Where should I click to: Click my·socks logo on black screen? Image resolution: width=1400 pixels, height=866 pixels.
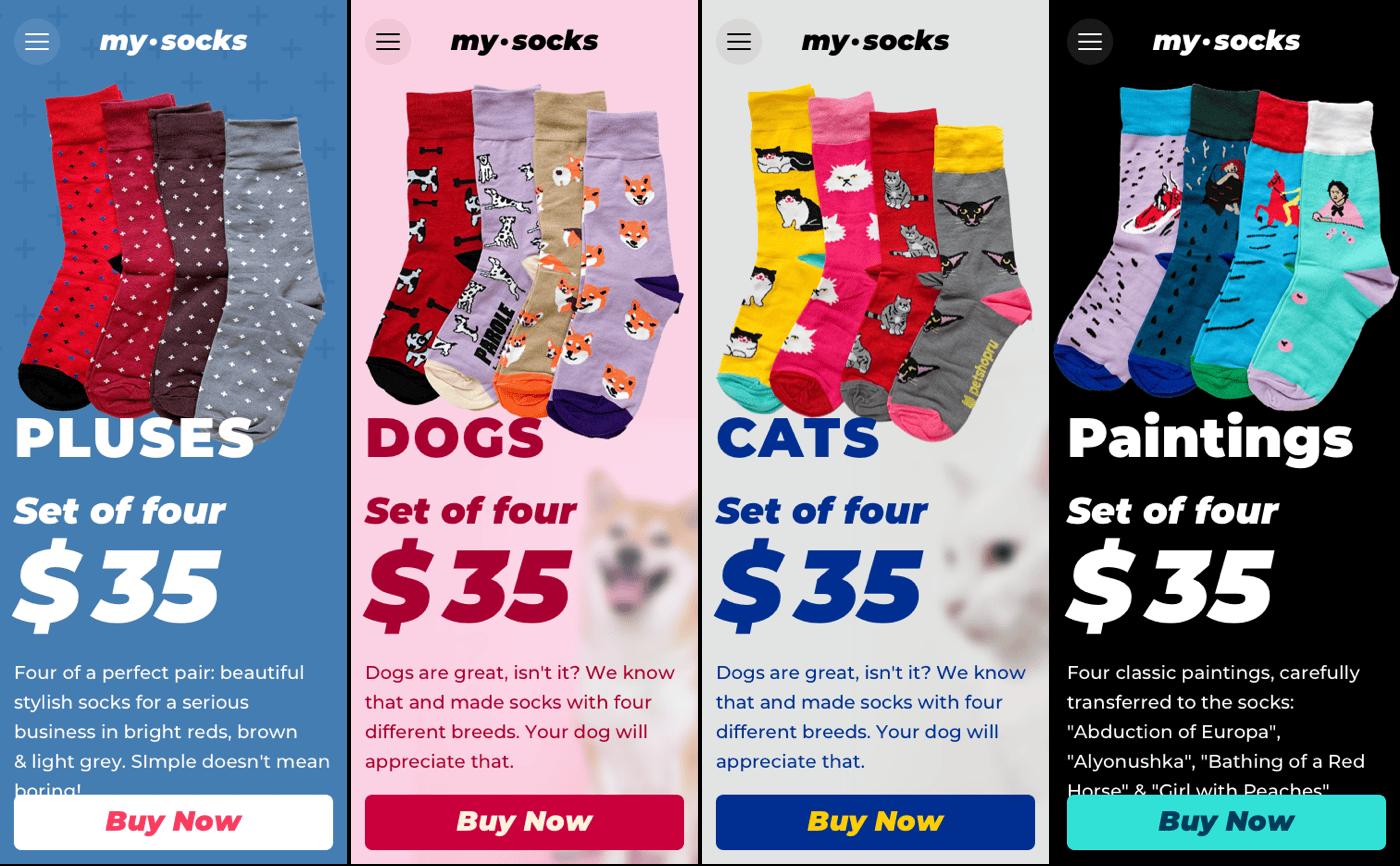click(1226, 41)
